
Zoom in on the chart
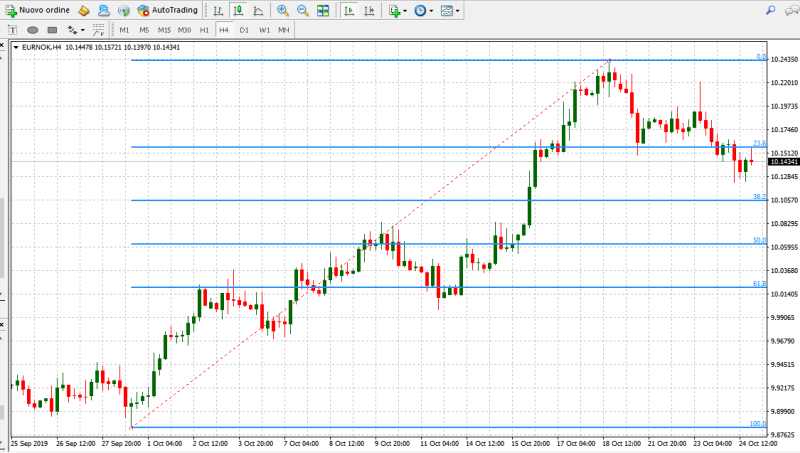pyautogui.click(x=283, y=10)
